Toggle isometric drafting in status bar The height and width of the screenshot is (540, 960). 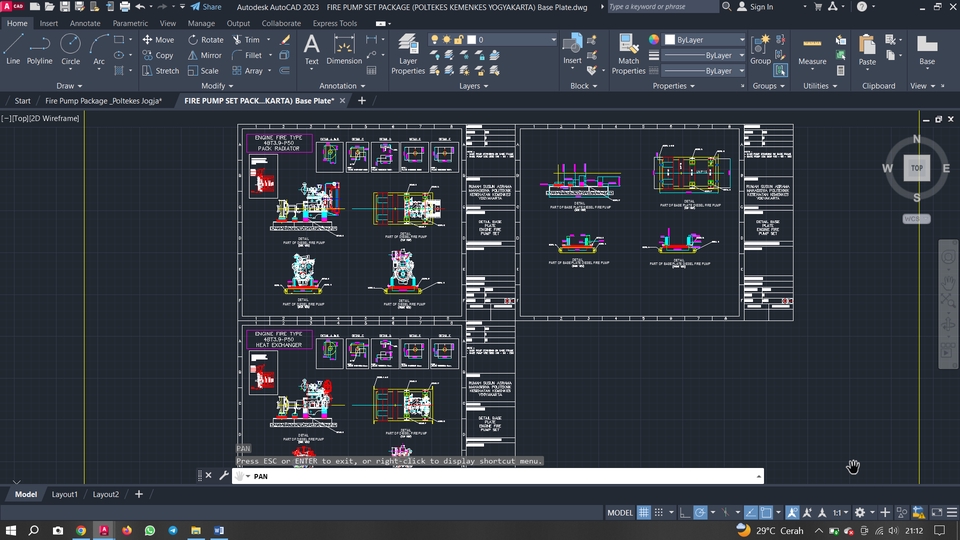coord(726,512)
